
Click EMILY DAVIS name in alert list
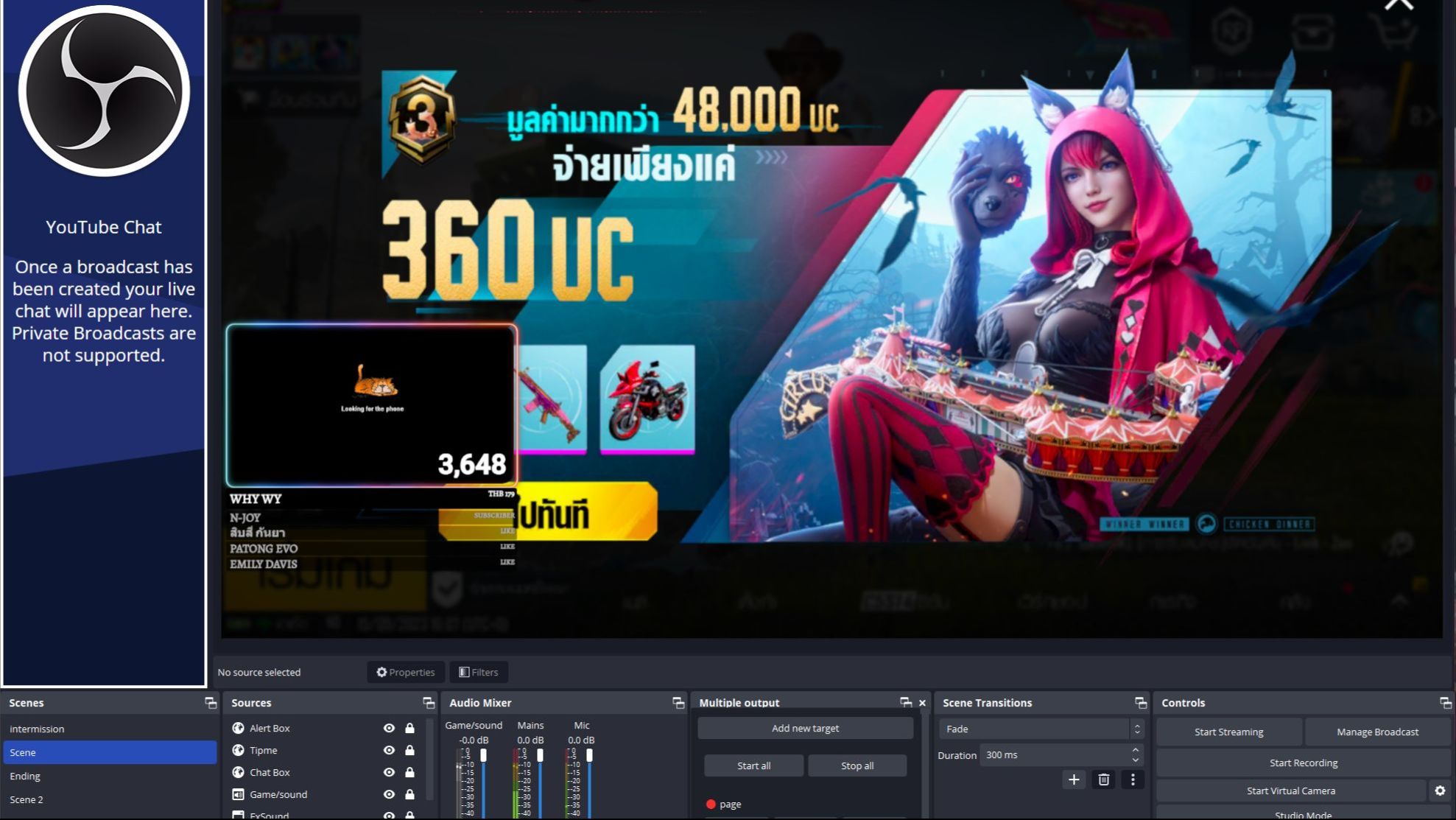[x=264, y=564]
